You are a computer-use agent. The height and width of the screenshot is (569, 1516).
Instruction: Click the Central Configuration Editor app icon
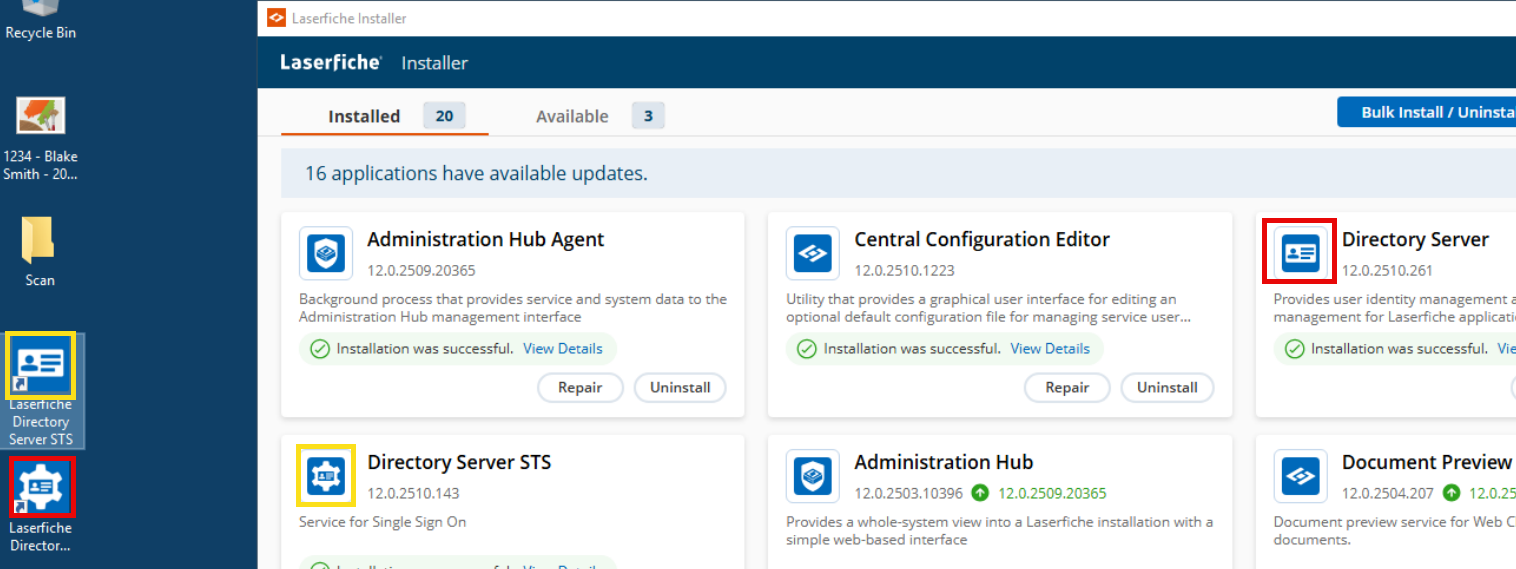click(x=813, y=253)
